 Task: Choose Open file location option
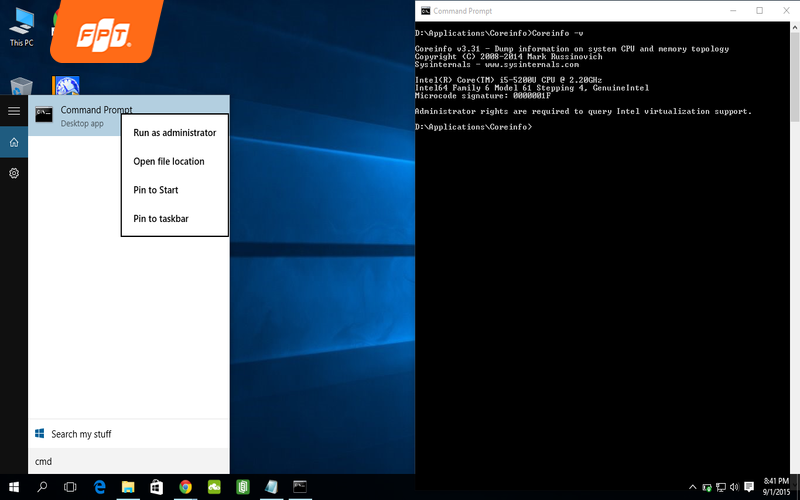coord(168,161)
